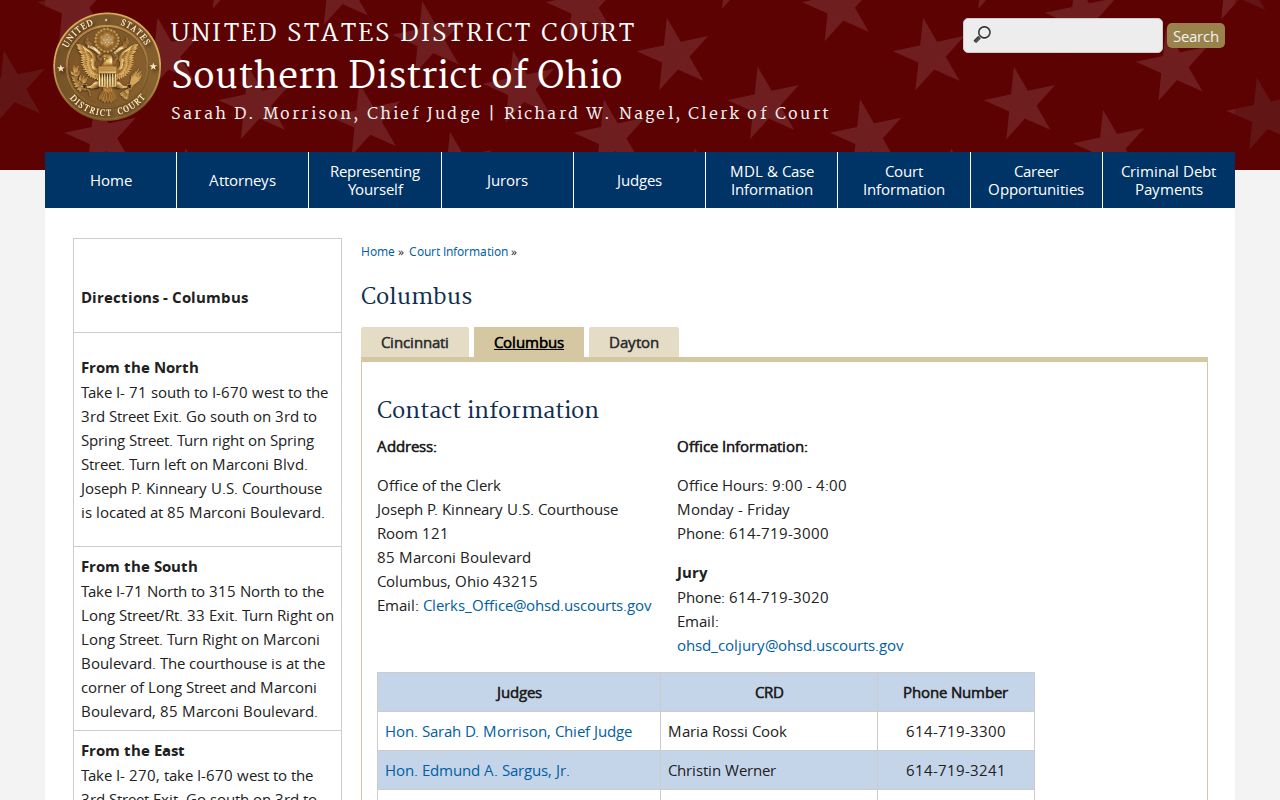
Task: Click the Columbus page heading
Action: tap(416, 296)
